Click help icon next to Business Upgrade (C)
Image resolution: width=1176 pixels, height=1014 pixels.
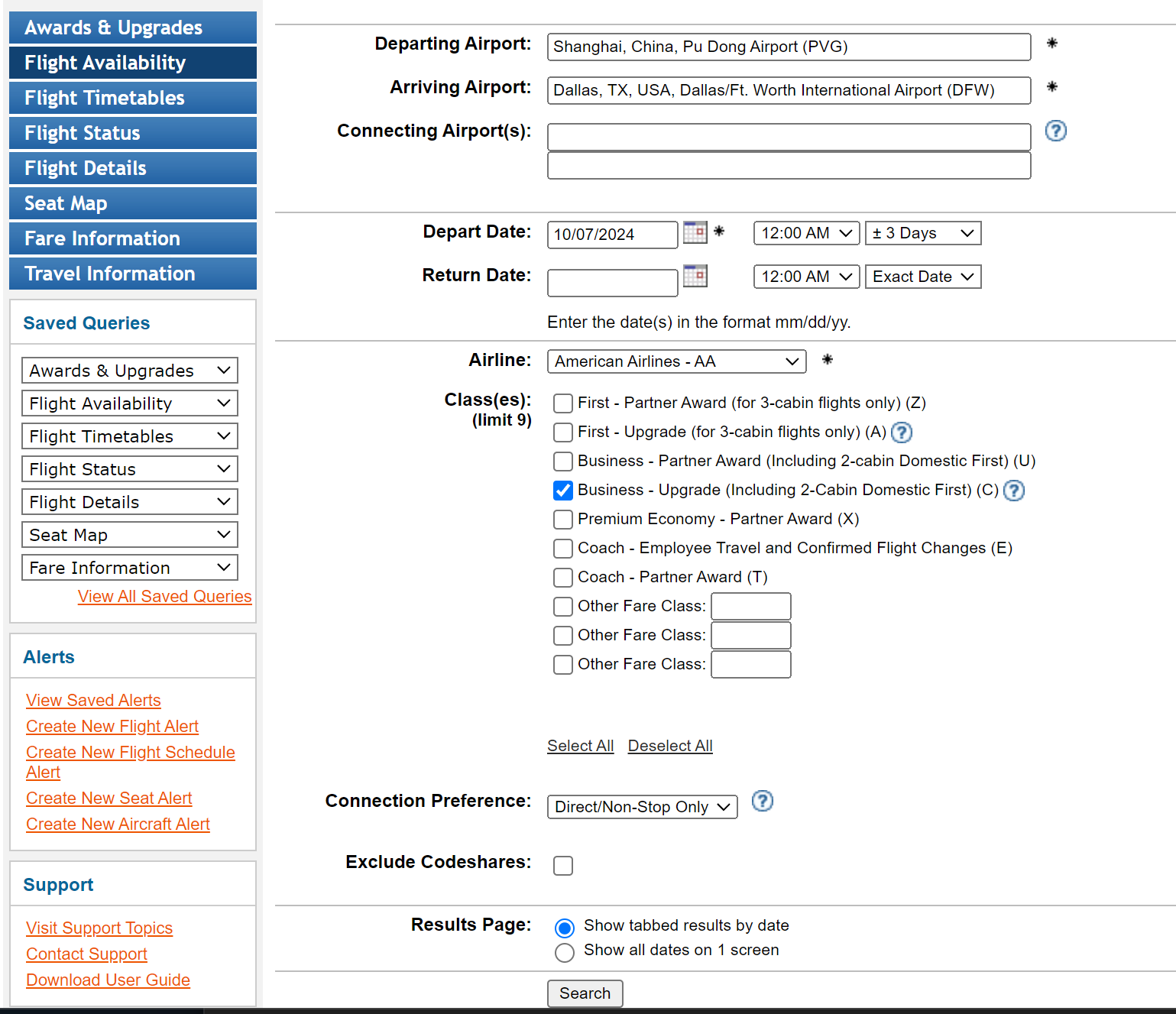pos(1013,491)
